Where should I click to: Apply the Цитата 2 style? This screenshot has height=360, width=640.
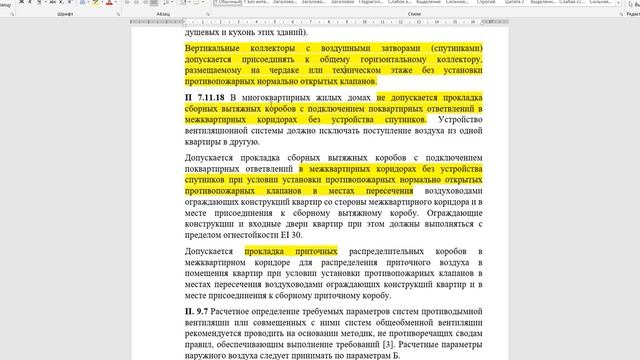click(x=514, y=2)
